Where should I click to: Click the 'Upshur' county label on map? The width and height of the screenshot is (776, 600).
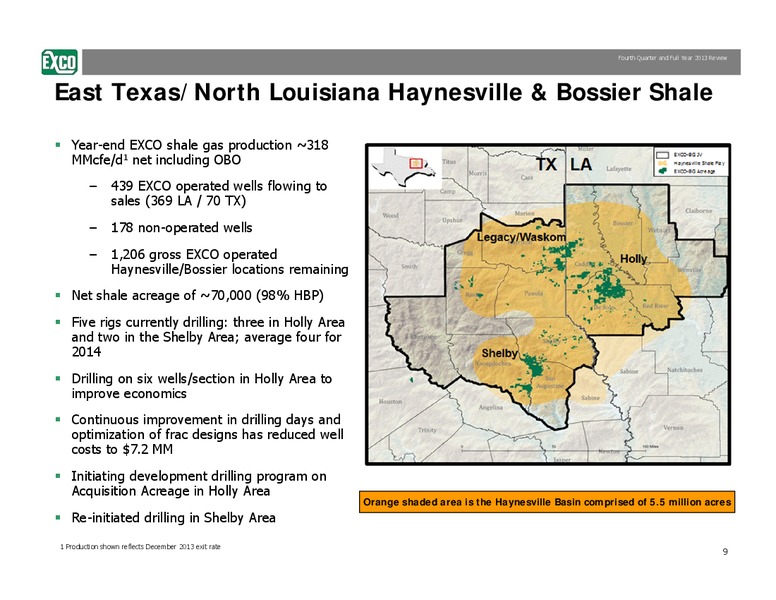[452, 220]
